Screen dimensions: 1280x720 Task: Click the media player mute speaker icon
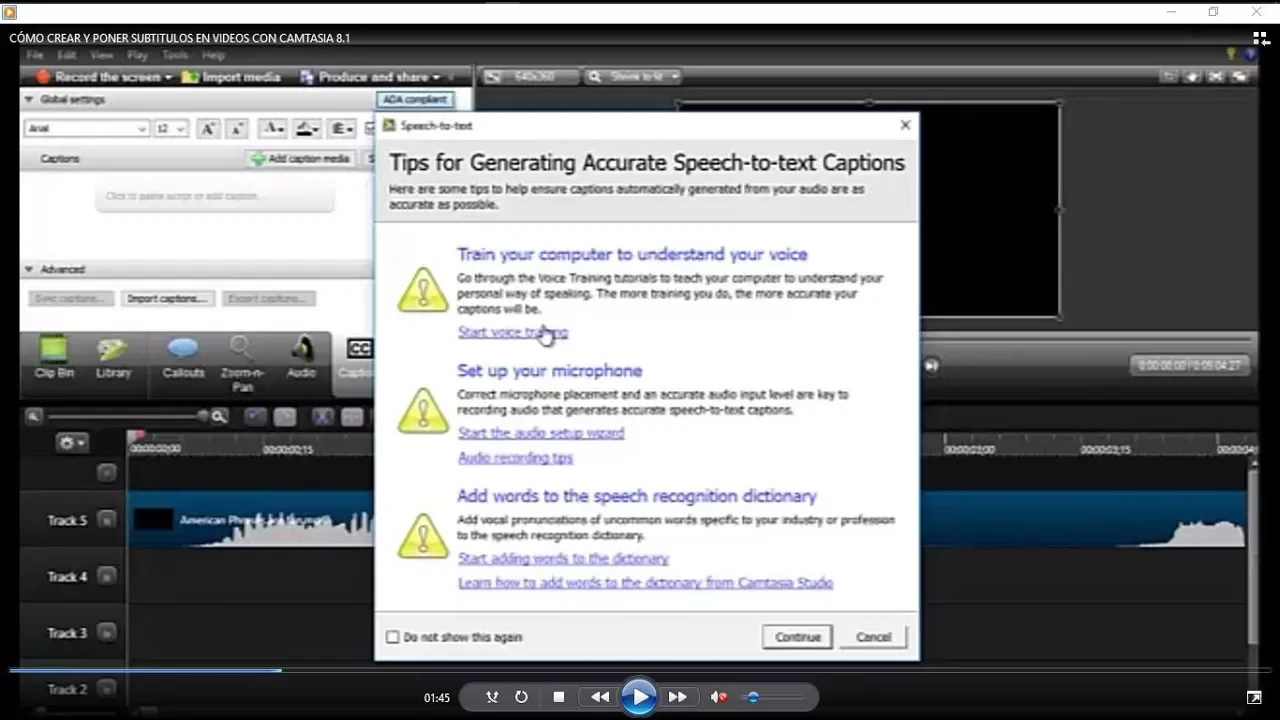(718, 697)
